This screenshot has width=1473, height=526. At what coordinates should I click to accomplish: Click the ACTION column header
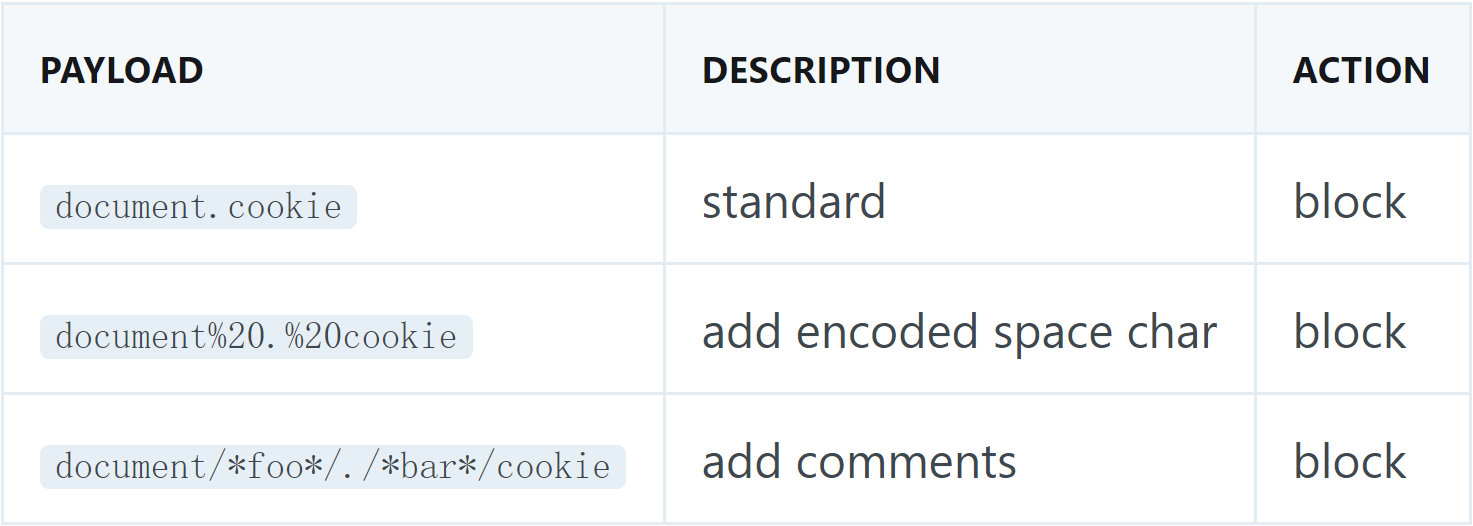click(1361, 71)
